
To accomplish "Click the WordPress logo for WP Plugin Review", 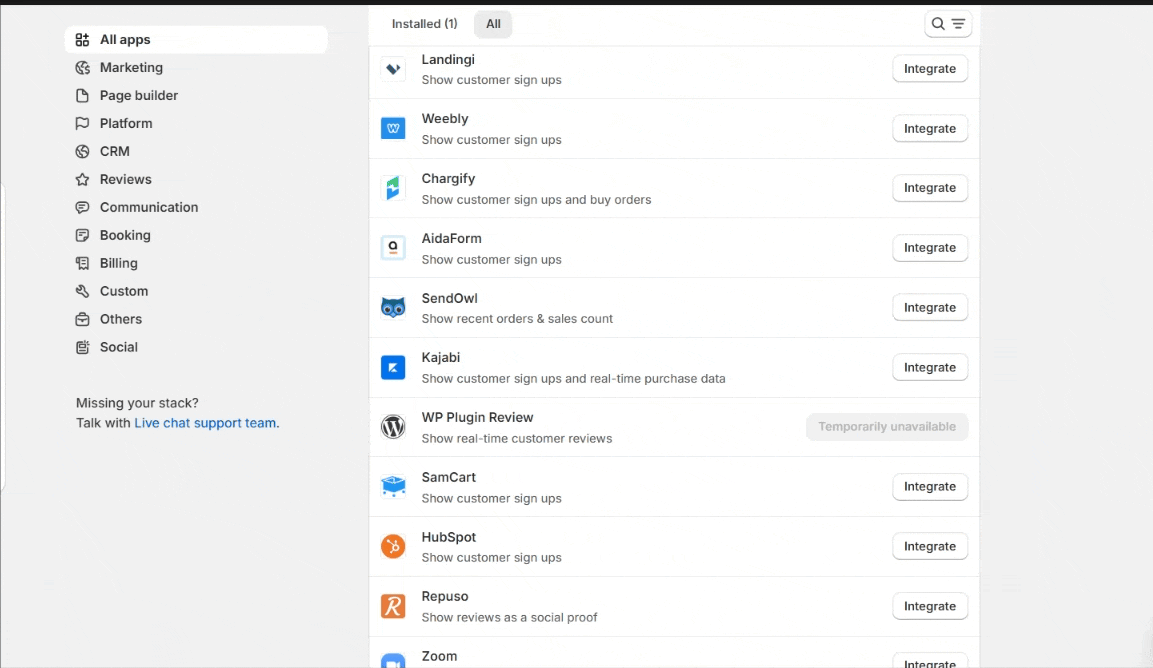I will [393, 427].
